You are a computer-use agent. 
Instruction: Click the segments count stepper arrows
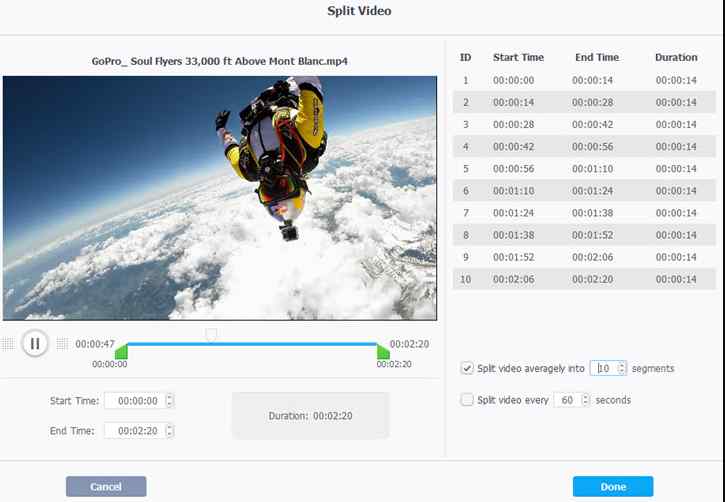click(x=622, y=368)
